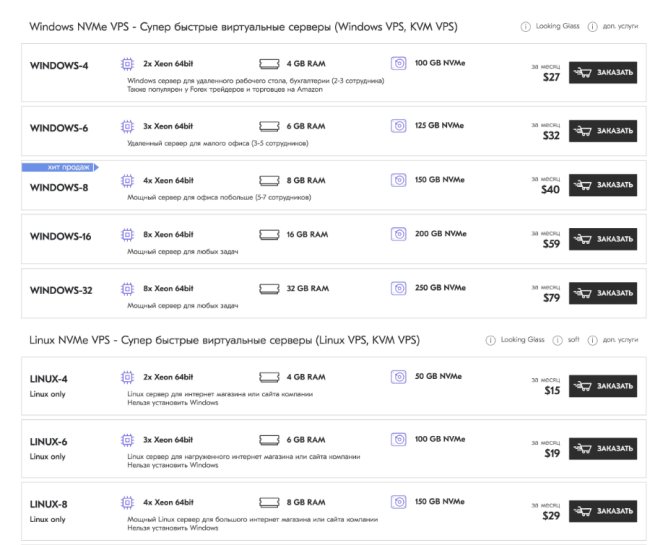
Task: Order the LINUX-4 plan
Action: pos(603,386)
